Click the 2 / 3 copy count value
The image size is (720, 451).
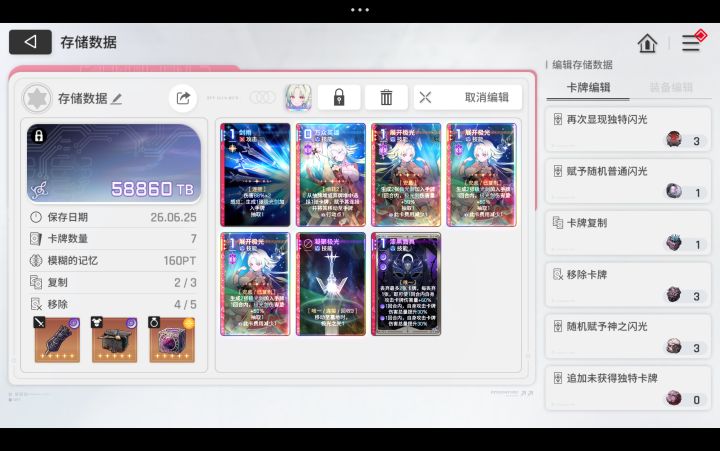click(185, 282)
